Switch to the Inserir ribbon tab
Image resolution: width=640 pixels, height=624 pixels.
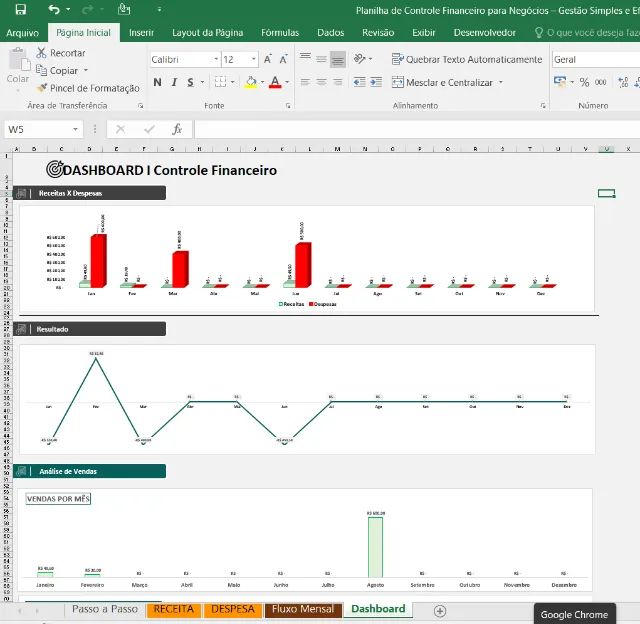(141, 33)
